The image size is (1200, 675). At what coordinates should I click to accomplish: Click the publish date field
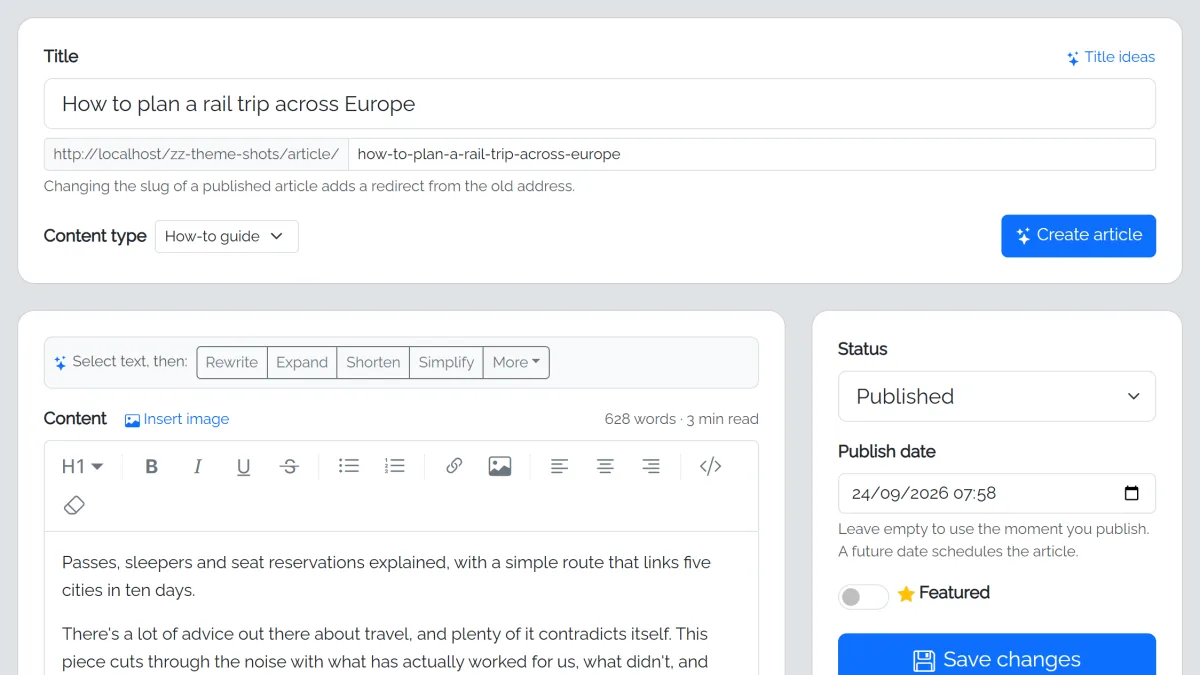pos(997,493)
